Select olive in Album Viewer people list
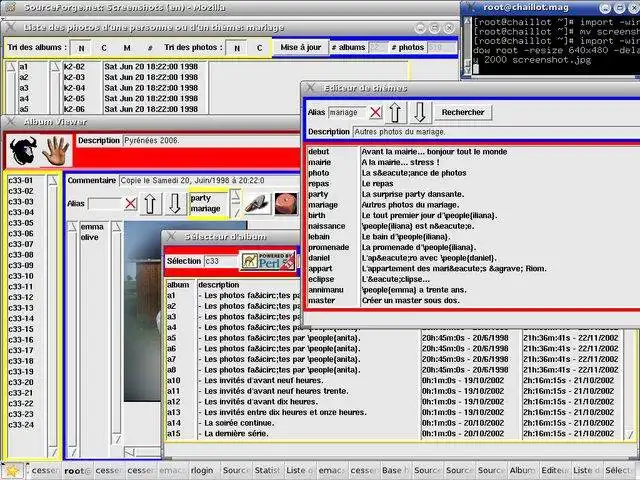The width and height of the screenshot is (640, 480). (x=90, y=237)
